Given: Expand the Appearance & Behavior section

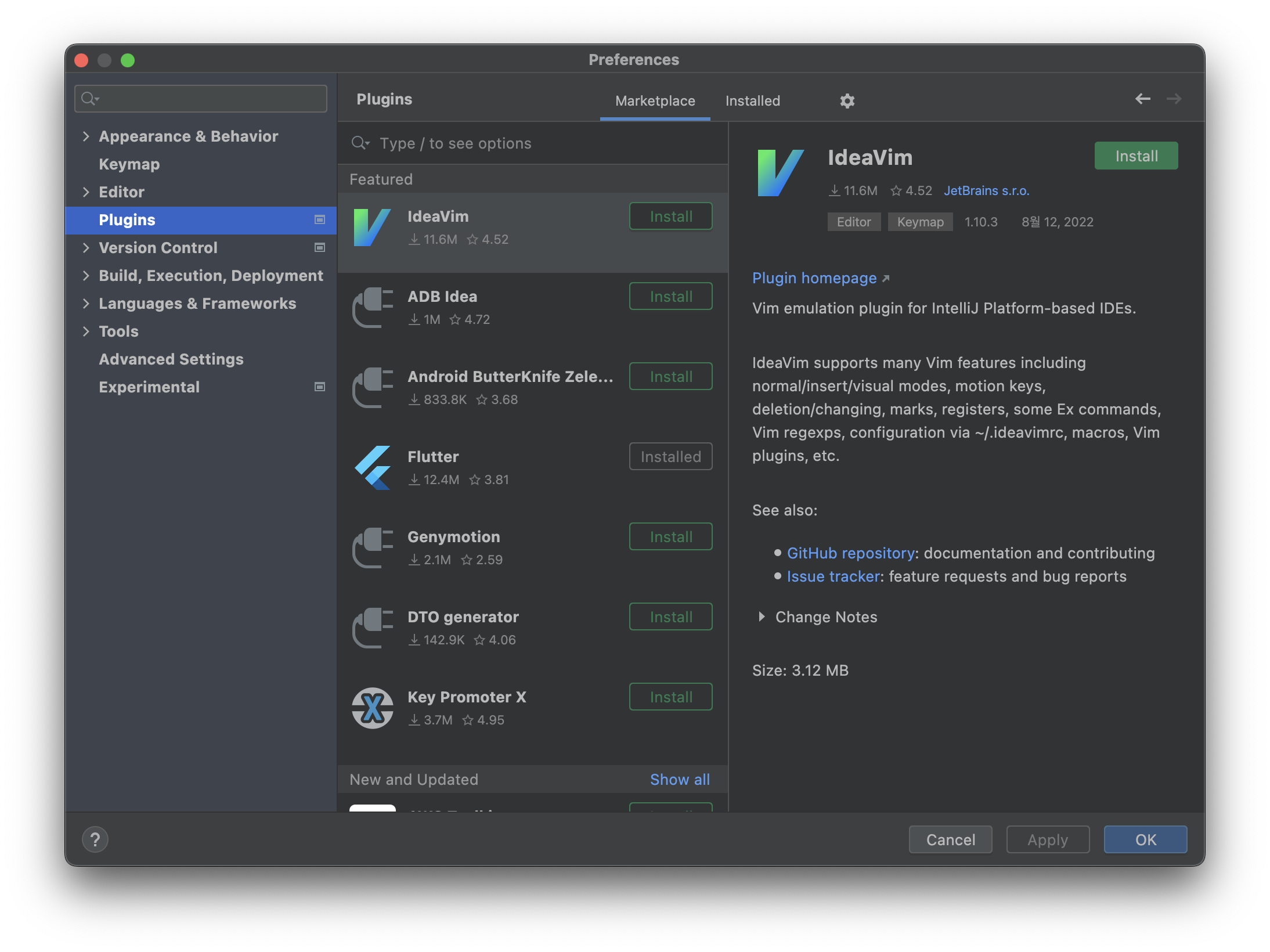Looking at the screenshot, I should pyautogui.click(x=86, y=136).
